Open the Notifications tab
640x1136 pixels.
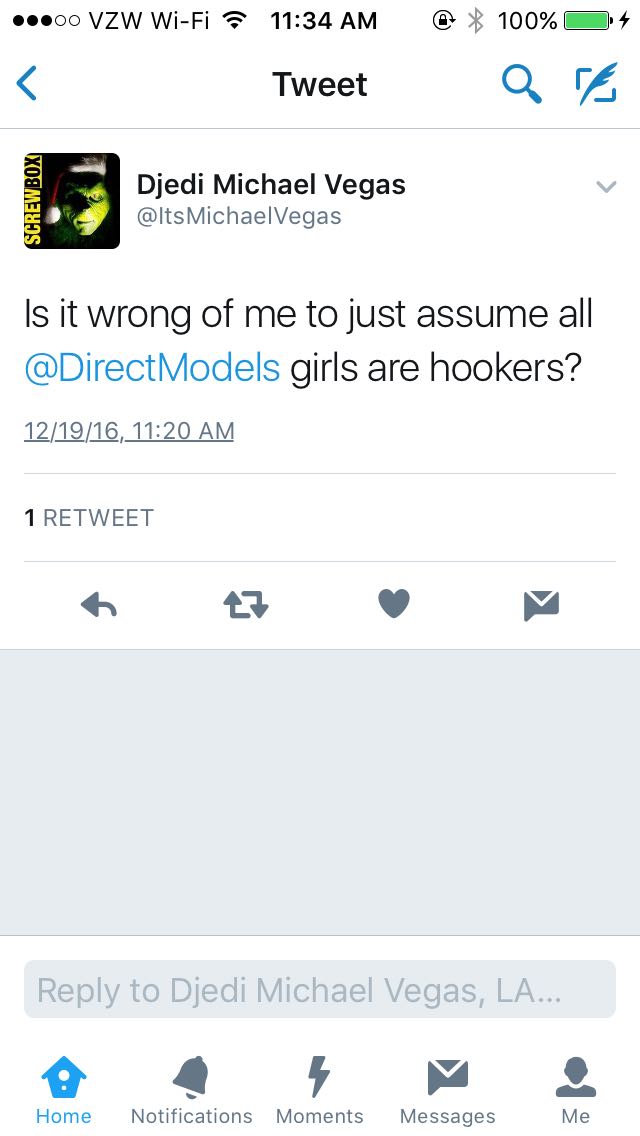[x=191, y=1090]
